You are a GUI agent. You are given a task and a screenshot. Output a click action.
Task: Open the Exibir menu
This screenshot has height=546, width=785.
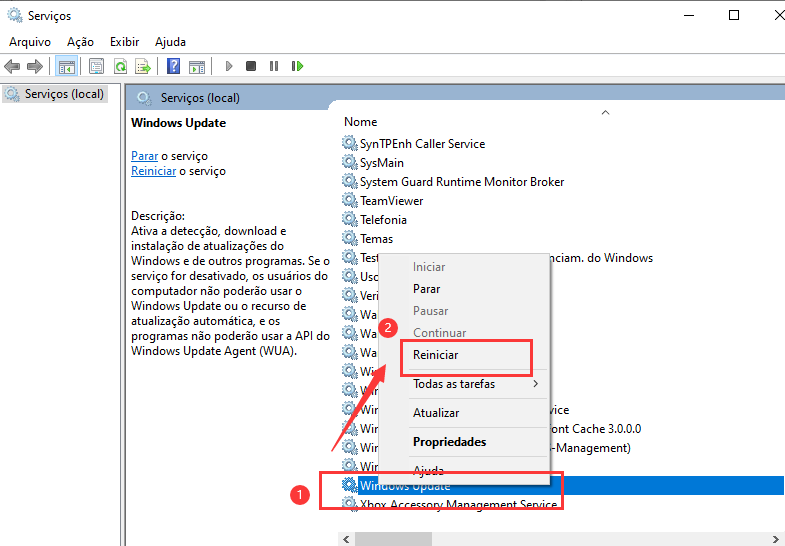pyautogui.click(x=125, y=41)
